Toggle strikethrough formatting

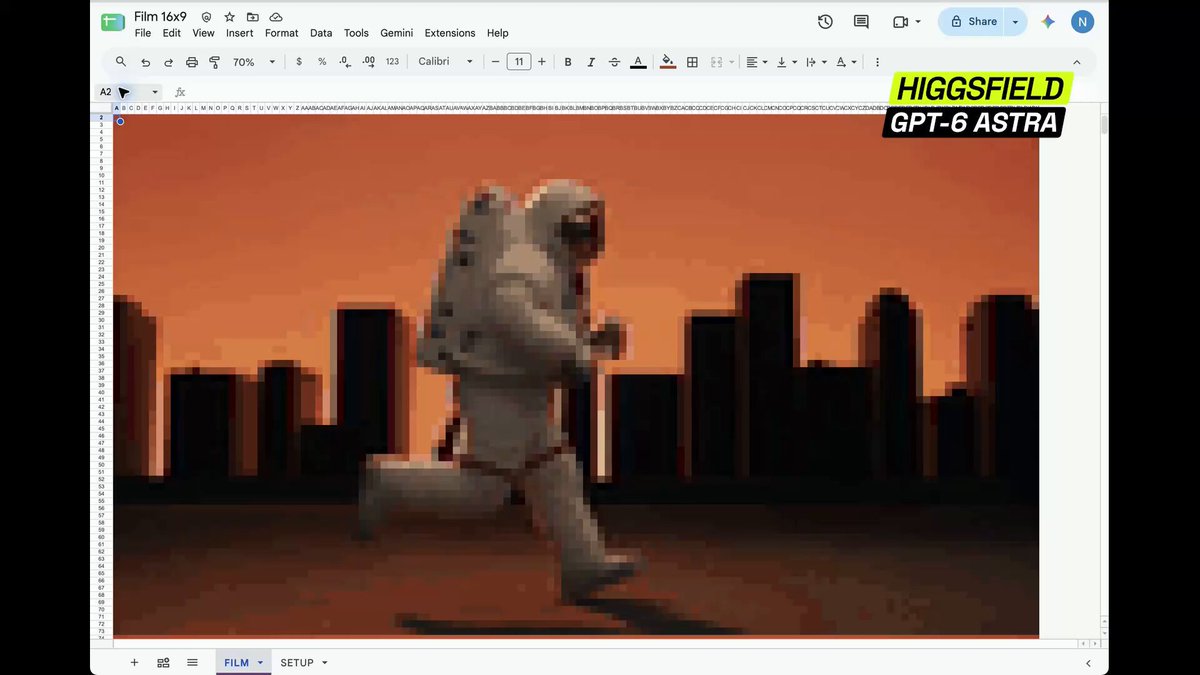pyautogui.click(x=614, y=62)
